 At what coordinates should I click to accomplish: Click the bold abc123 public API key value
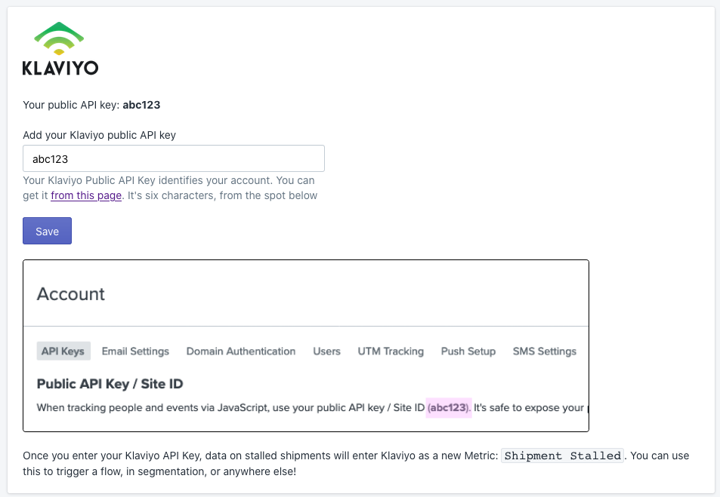click(141, 105)
